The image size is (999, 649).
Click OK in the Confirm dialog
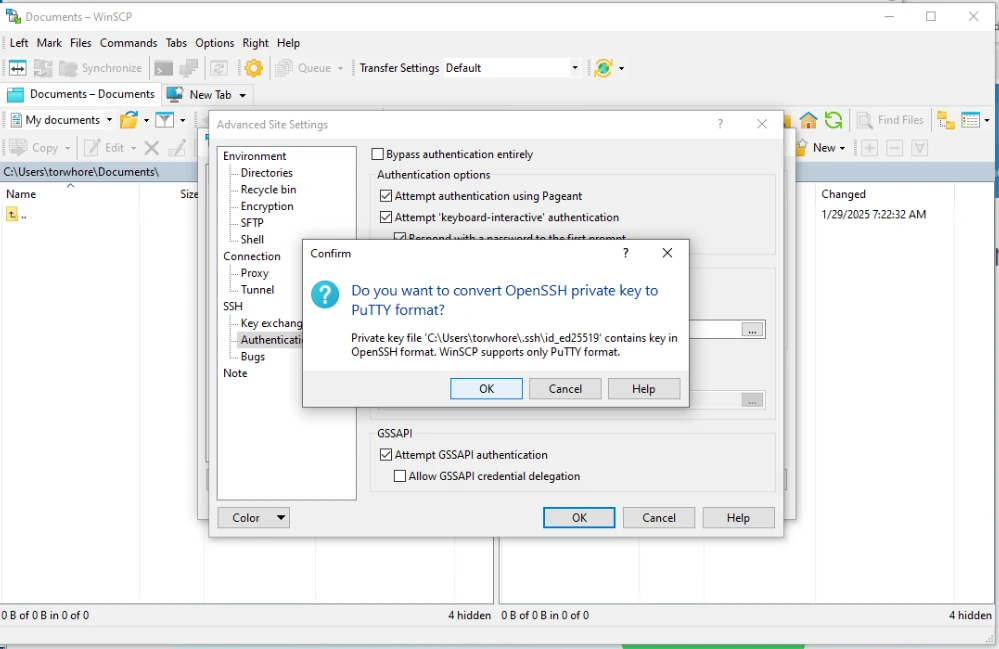(486, 389)
